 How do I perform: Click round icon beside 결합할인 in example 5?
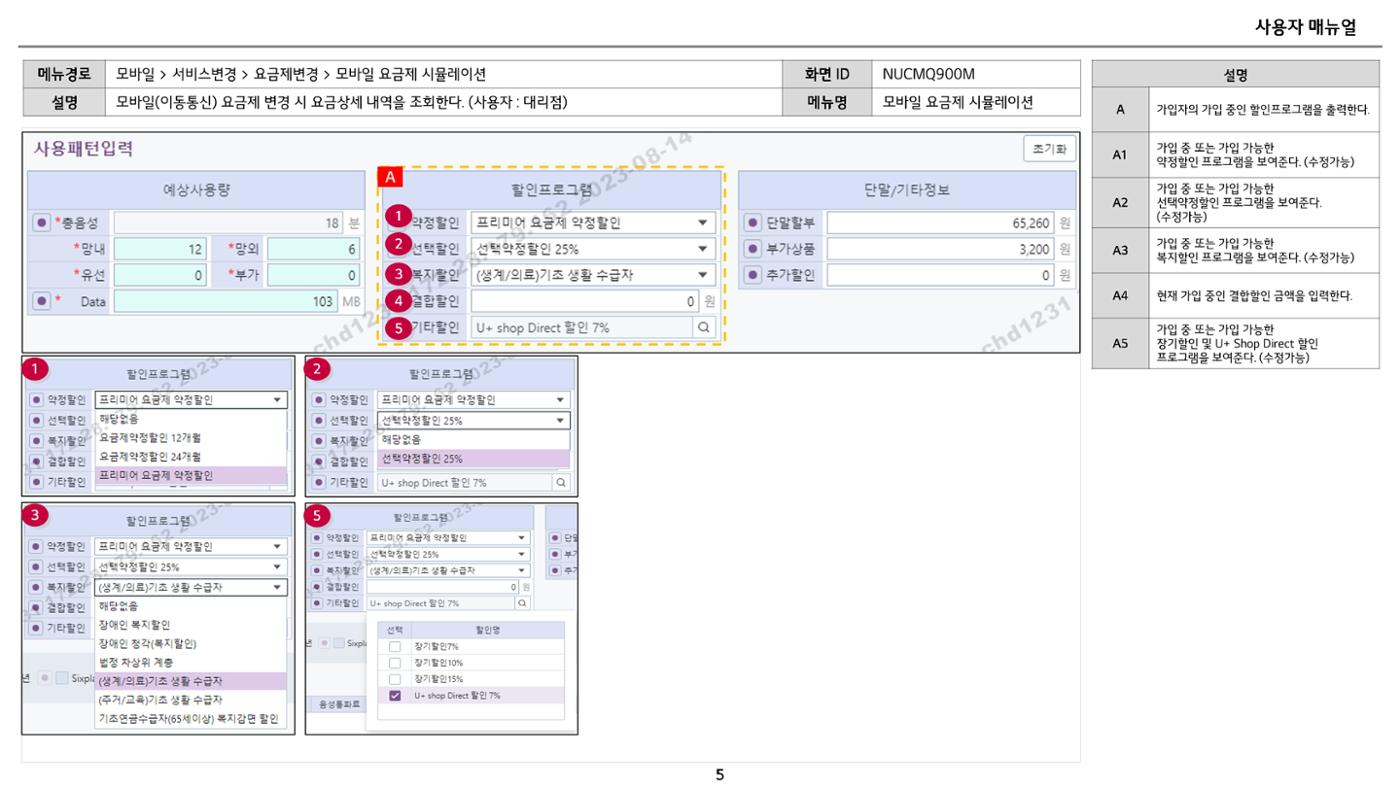point(317,587)
